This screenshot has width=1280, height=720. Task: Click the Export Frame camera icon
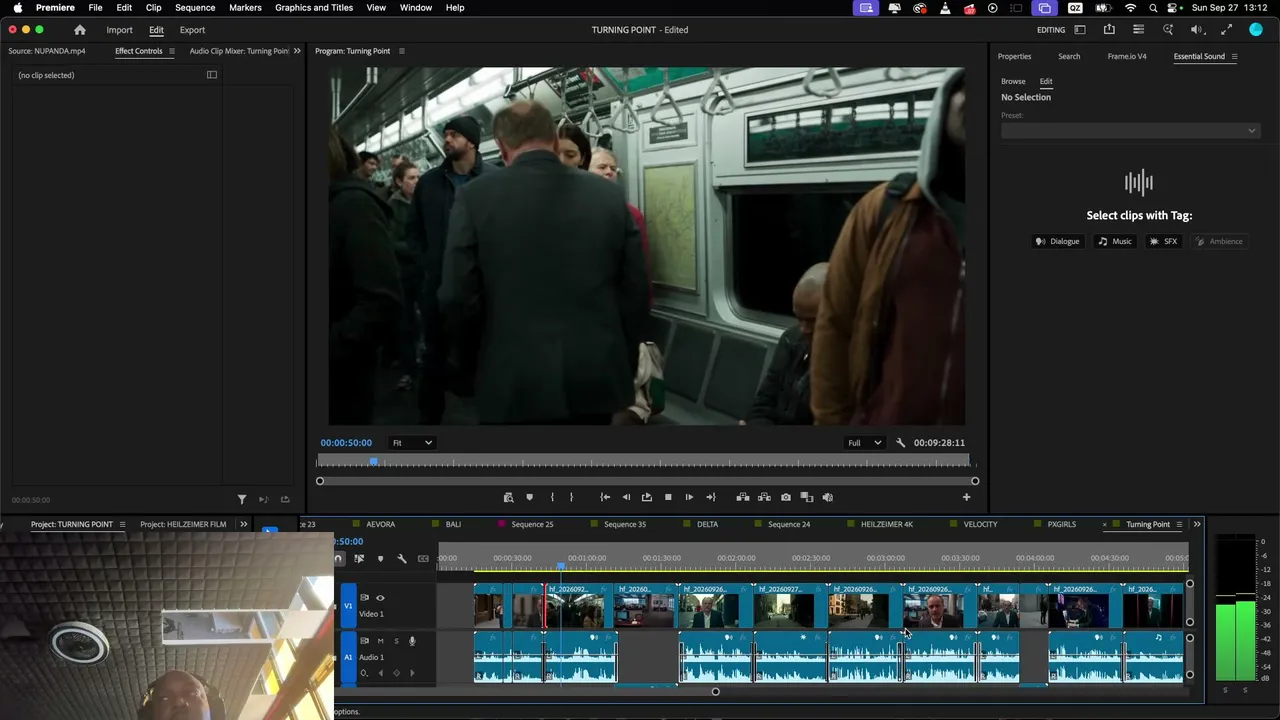coord(785,497)
